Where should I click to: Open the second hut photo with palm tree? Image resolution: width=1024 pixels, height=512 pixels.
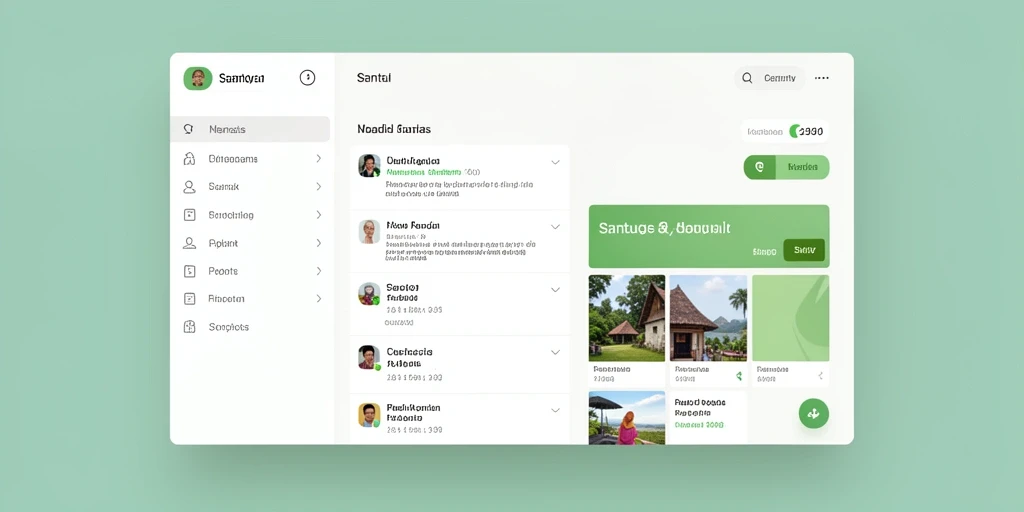[708, 318]
